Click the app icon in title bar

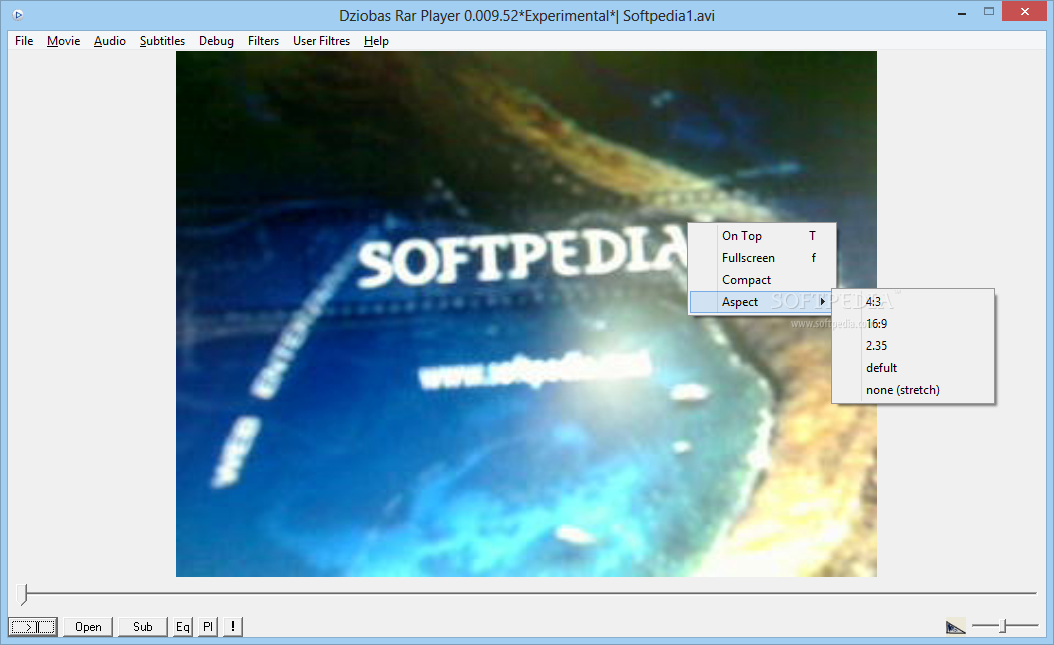[18, 15]
